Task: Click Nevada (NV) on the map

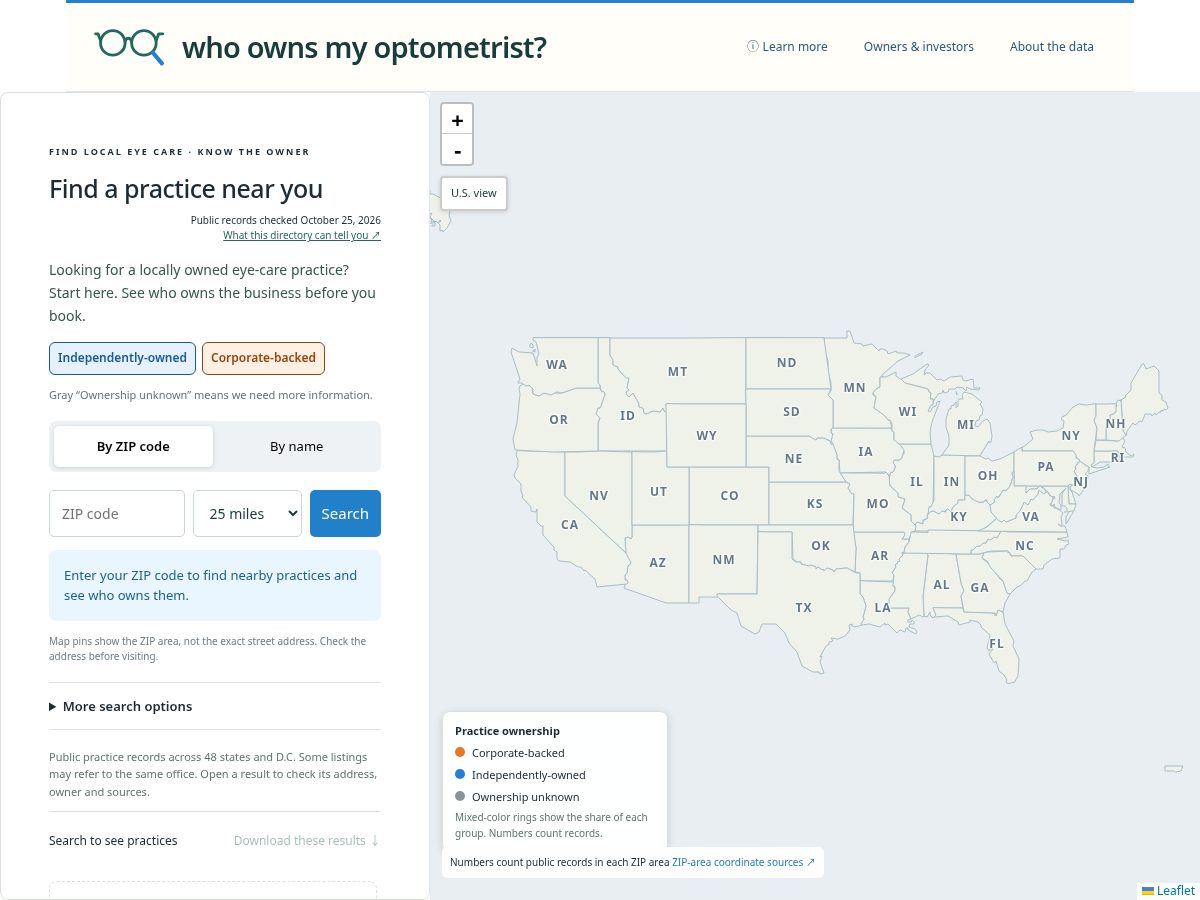Action: coord(599,496)
